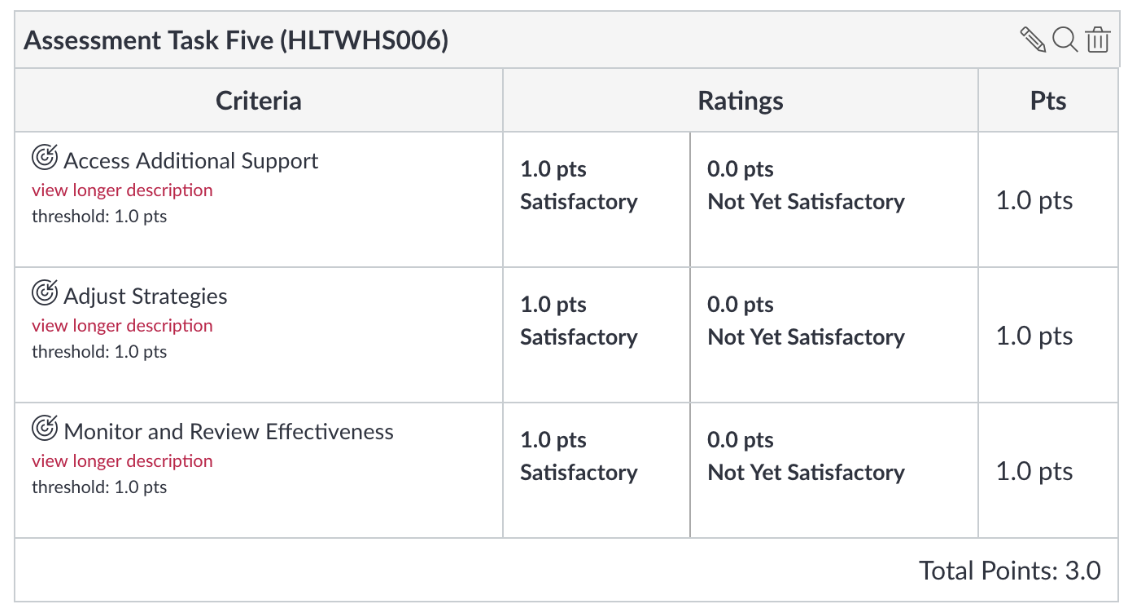Click the Total Points: 3.0 text
1130x616 pixels.
(x=1010, y=571)
